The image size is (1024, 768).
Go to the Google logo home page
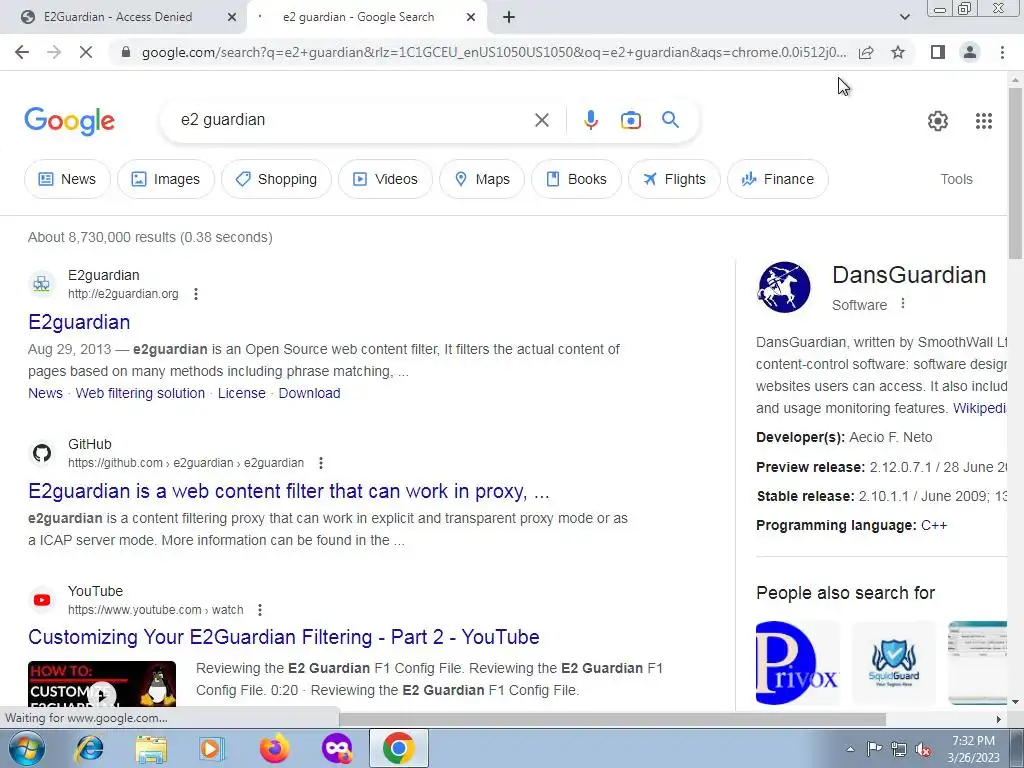coord(69,121)
